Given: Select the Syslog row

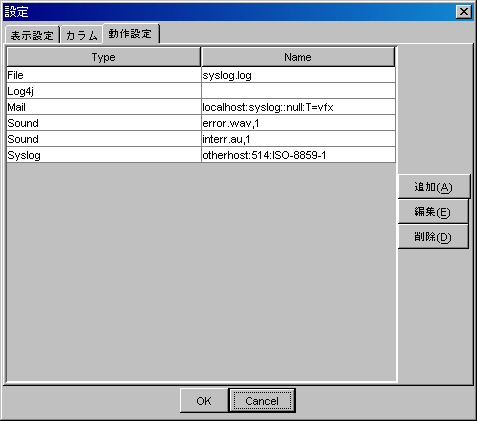Looking at the screenshot, I should [104, 155].
